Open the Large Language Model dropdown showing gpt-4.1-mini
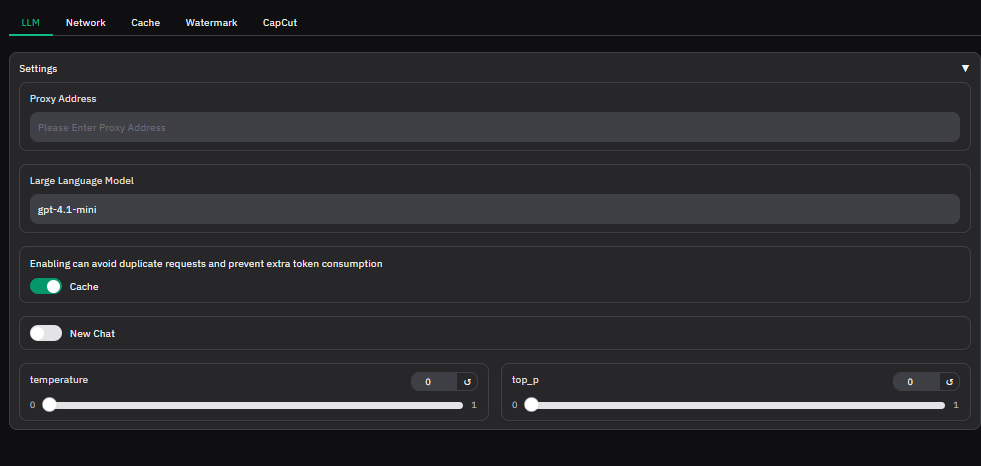This screenshot has width=981, height=466. click(x=494, y=209)
